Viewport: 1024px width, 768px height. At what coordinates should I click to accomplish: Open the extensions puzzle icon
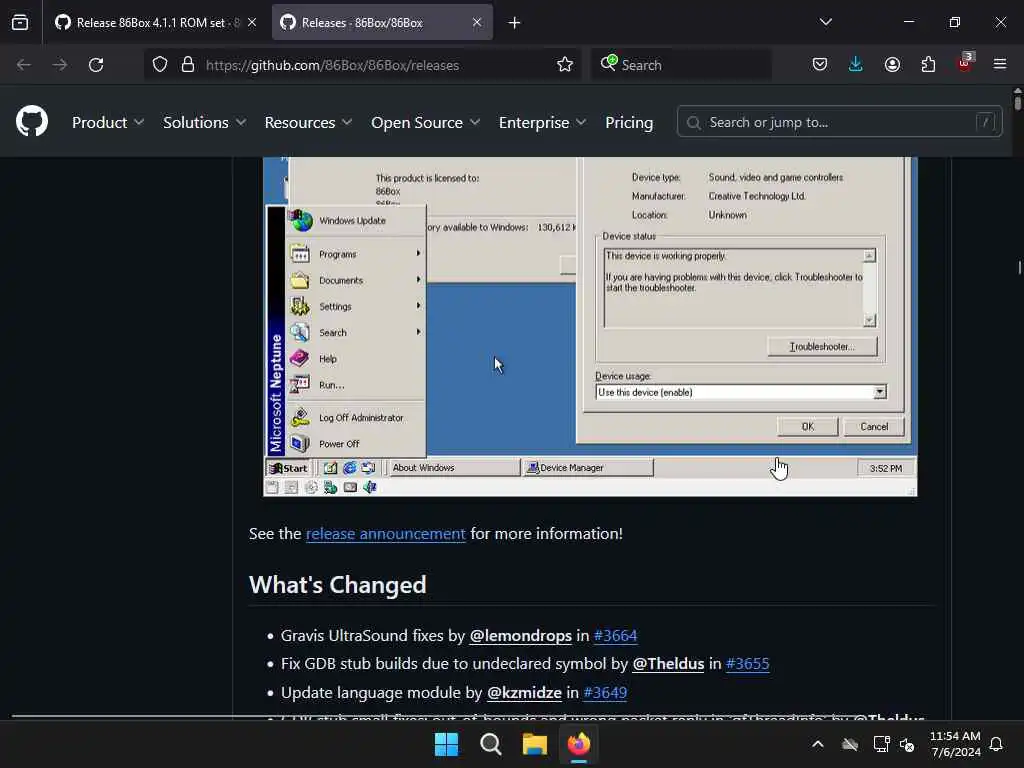[x=928, y=65]
